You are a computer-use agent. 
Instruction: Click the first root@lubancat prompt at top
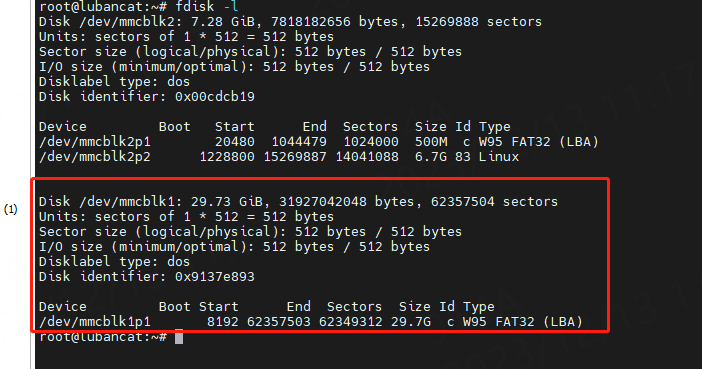pos(103,6)
